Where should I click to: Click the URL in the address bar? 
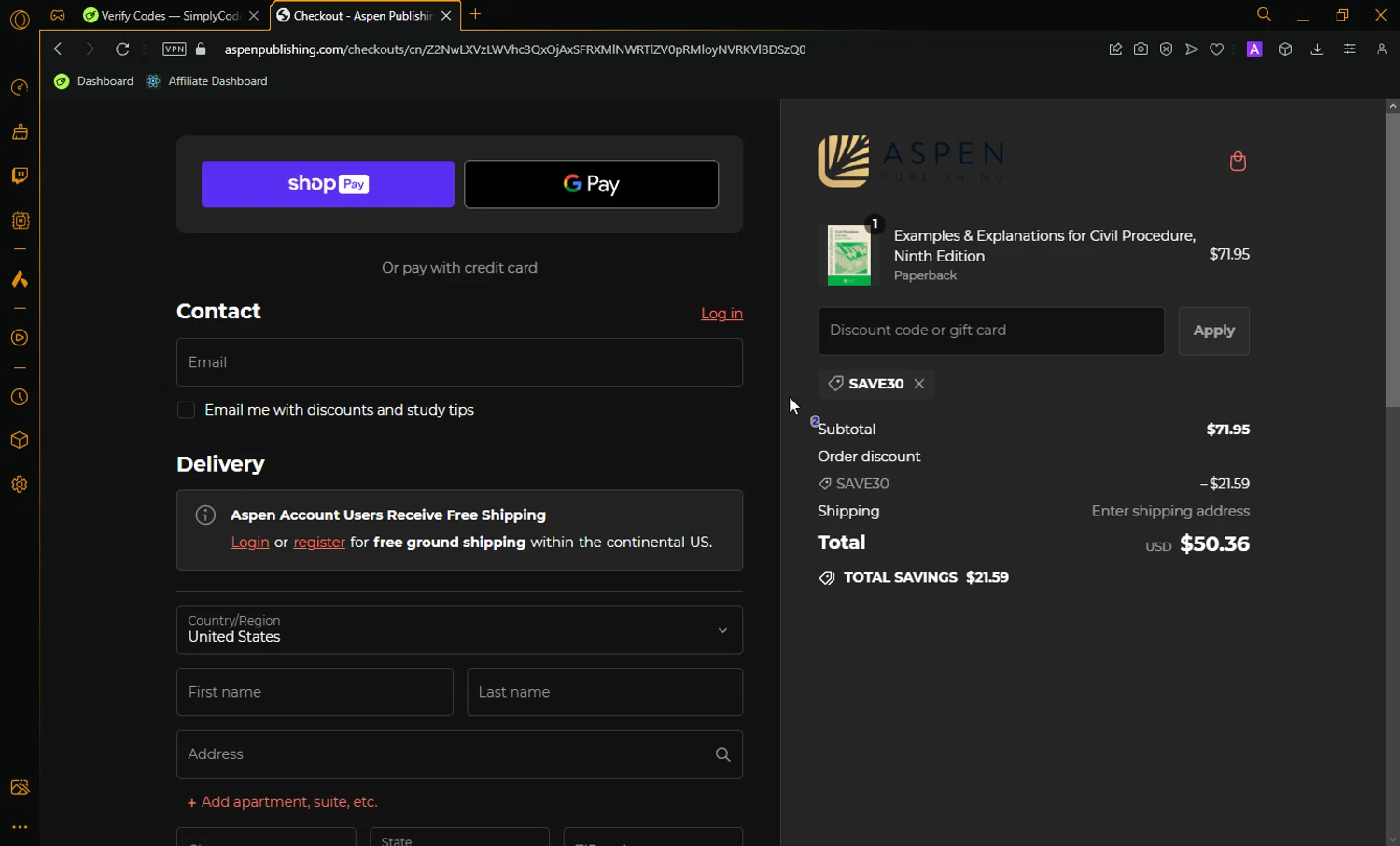click(x=515, y=49)
